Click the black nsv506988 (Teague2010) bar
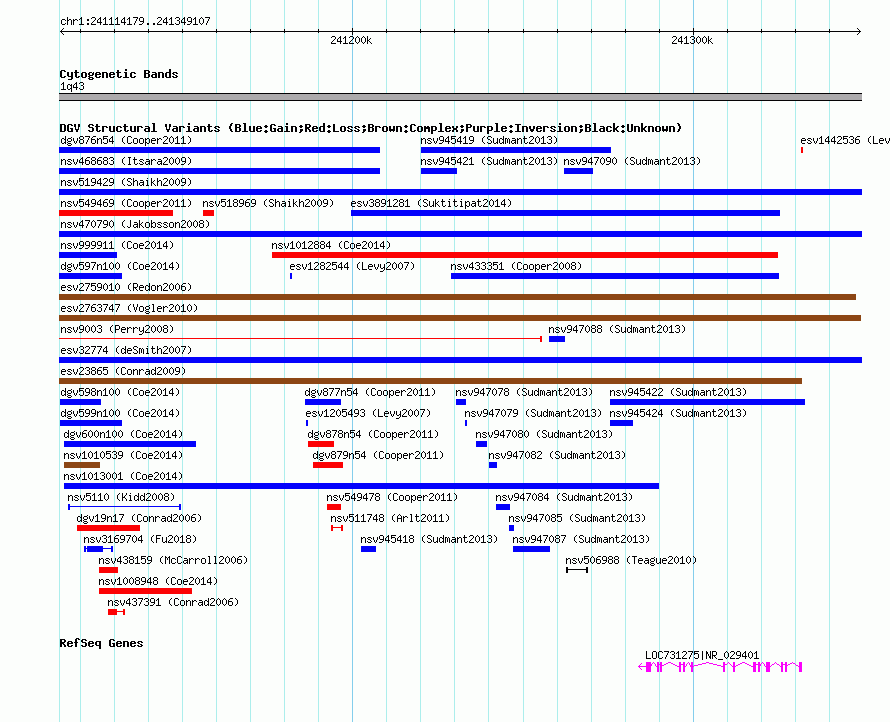 click(x=577, y=570)
